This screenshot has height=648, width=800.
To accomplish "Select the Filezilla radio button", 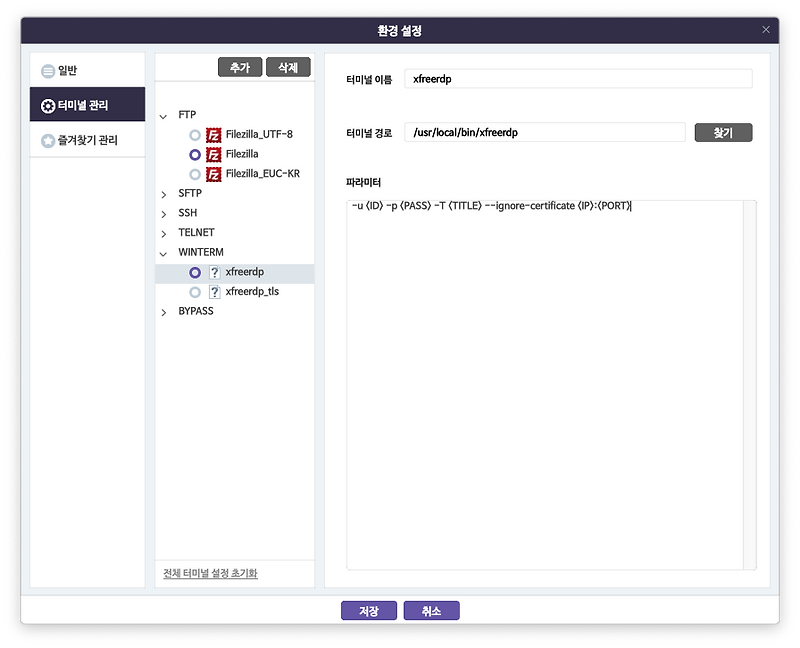I will [x=197, y=154].
